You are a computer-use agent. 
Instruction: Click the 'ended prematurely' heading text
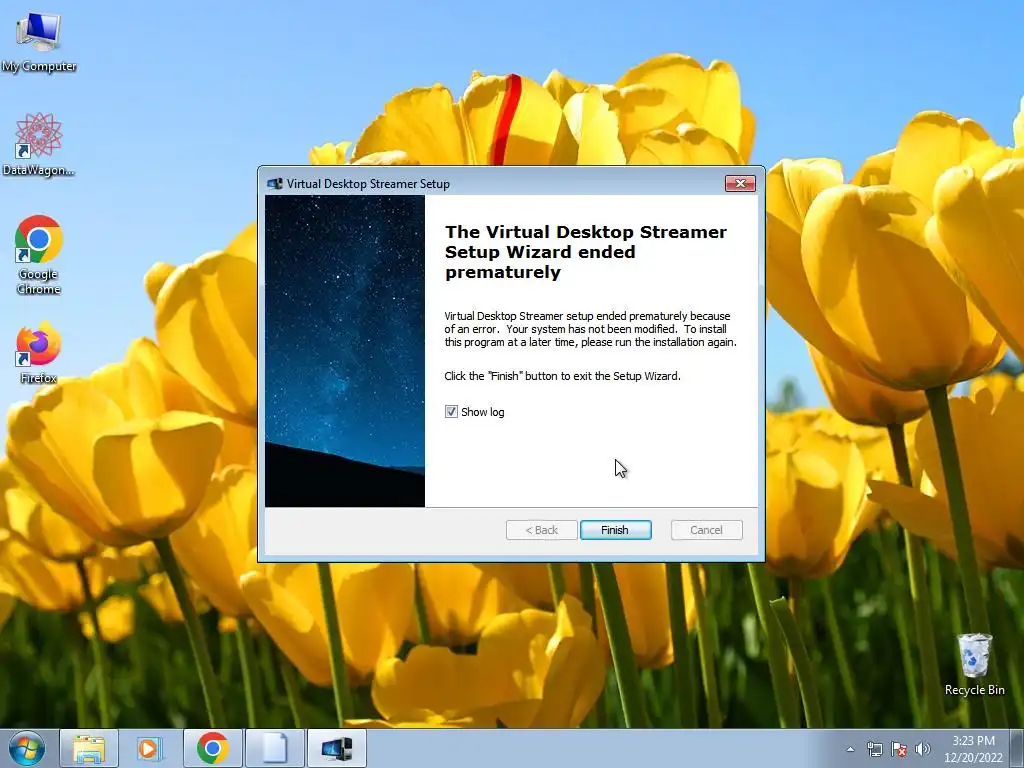click(x=586, y=251)
